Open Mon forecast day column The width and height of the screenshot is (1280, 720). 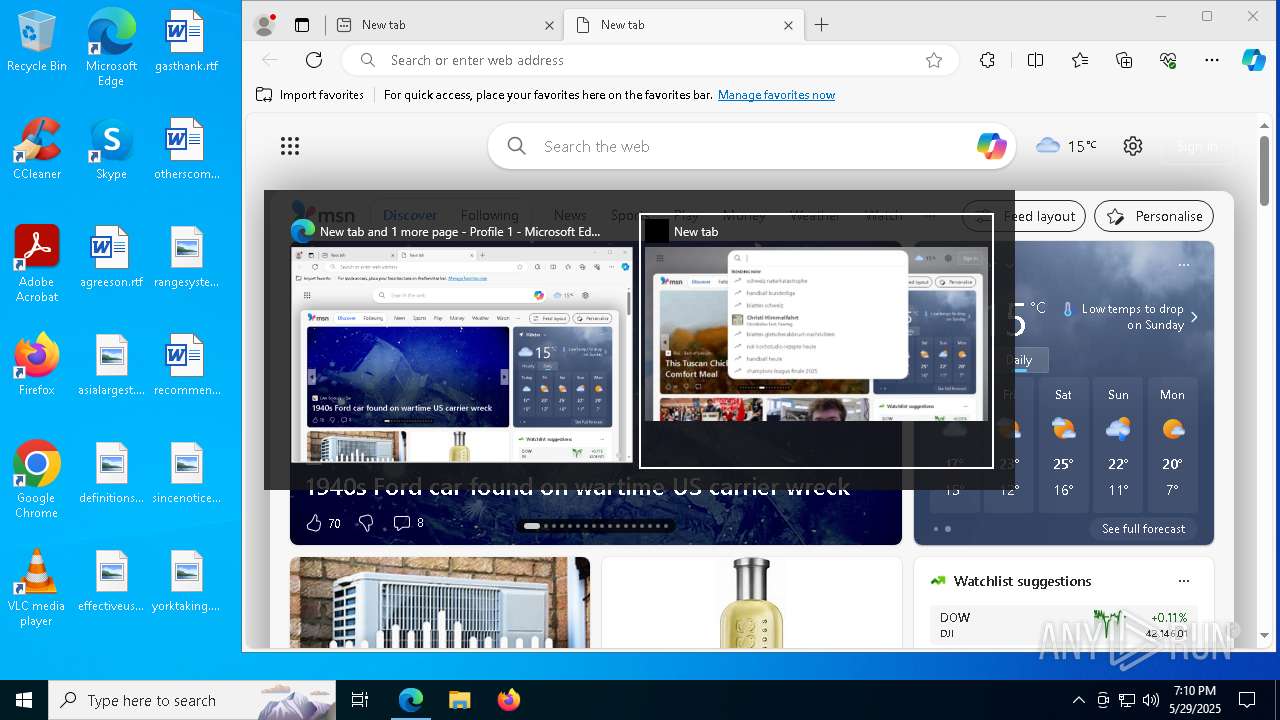point(1172,443)
